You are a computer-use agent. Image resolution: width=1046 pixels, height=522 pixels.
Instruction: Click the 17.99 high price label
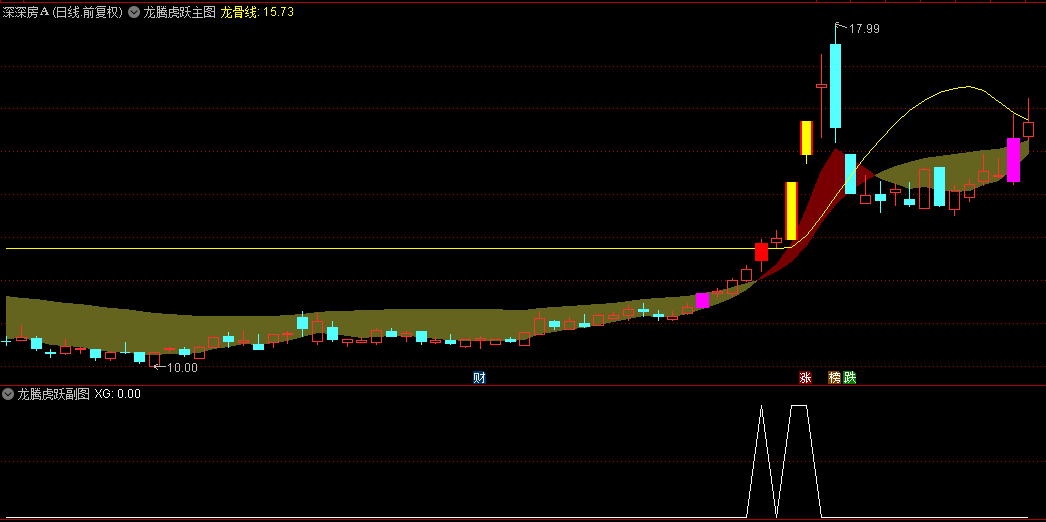click(865, 29)
